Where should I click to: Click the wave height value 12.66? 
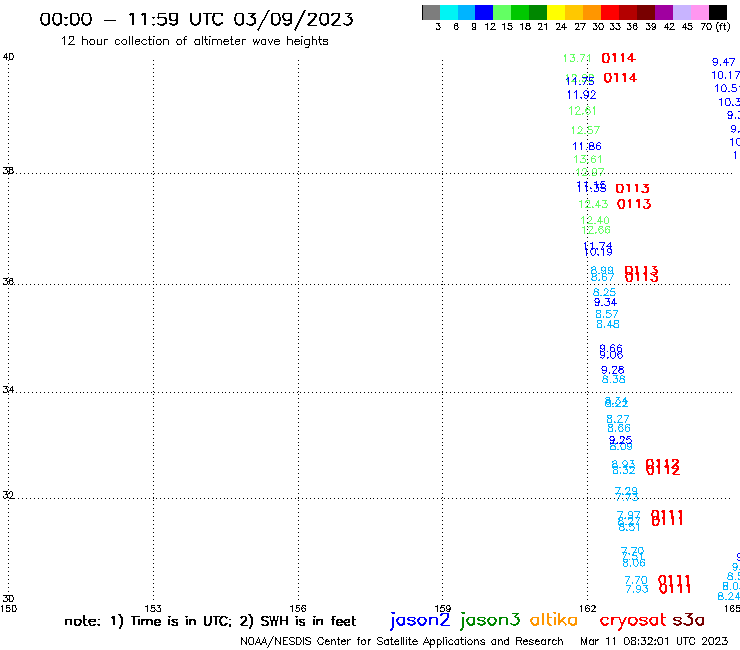point(596,230)
